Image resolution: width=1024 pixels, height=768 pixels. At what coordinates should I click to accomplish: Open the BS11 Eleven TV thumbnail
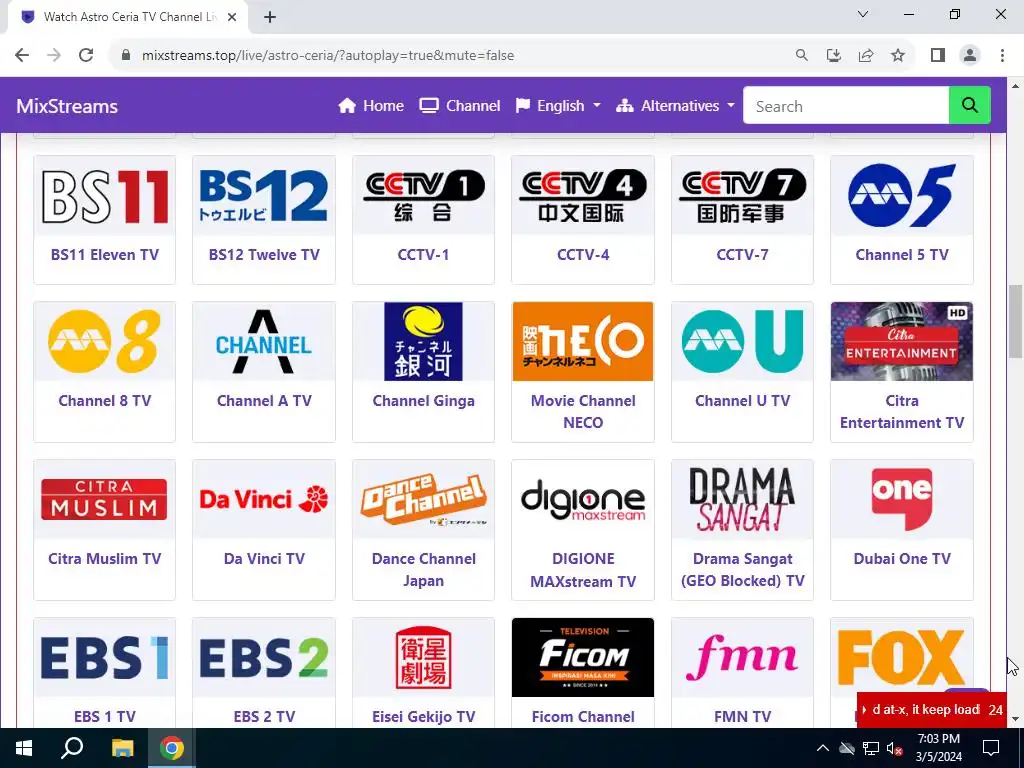[x=104, y=196]
